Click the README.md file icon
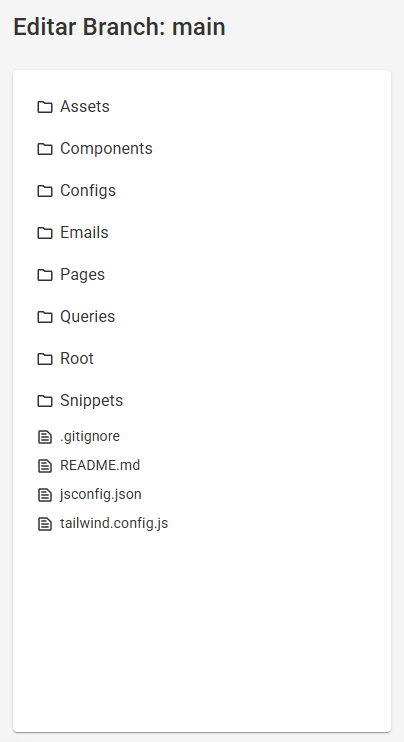Image resolution: width=404 pixels, height=742 pixels. click(x=45, y=466)
